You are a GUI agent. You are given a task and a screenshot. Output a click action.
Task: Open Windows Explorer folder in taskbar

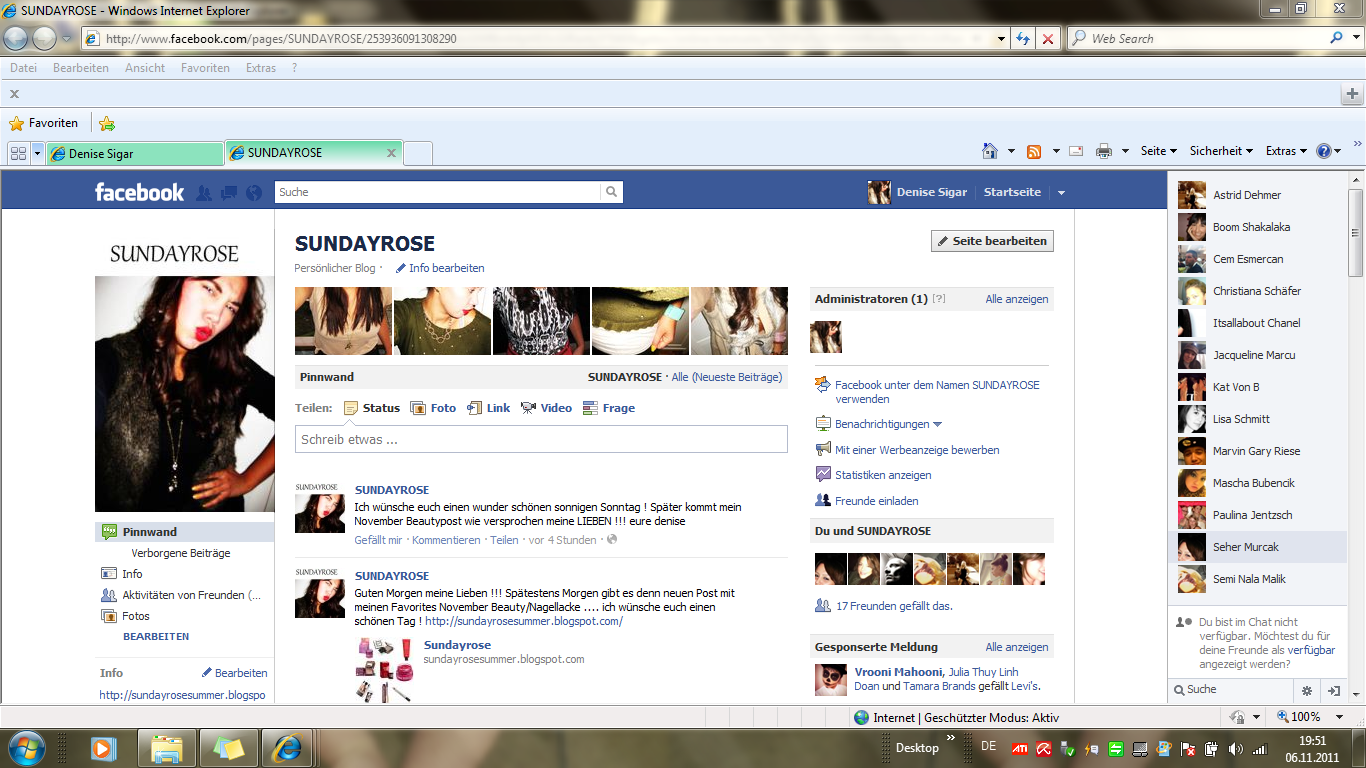pyautogui.click(x=166, y=747)
